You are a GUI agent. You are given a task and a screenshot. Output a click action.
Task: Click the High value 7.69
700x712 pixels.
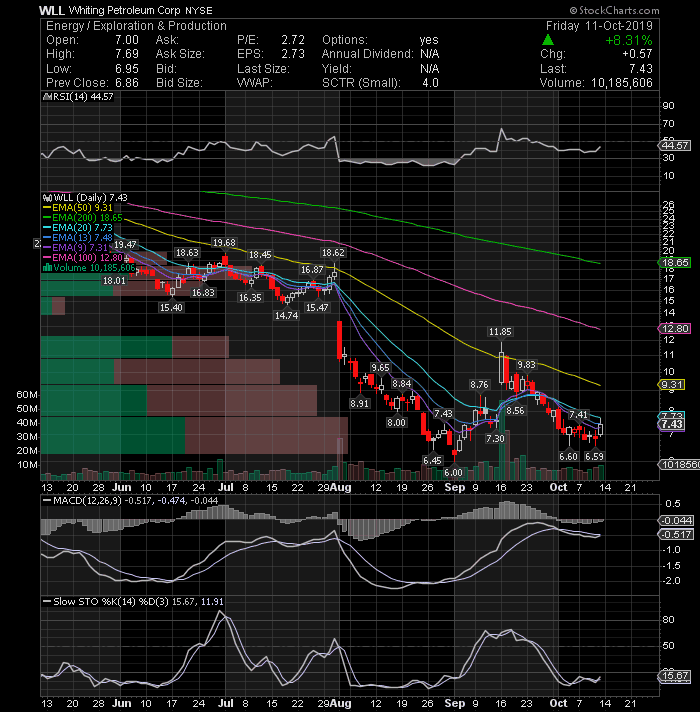pos(127,54)
